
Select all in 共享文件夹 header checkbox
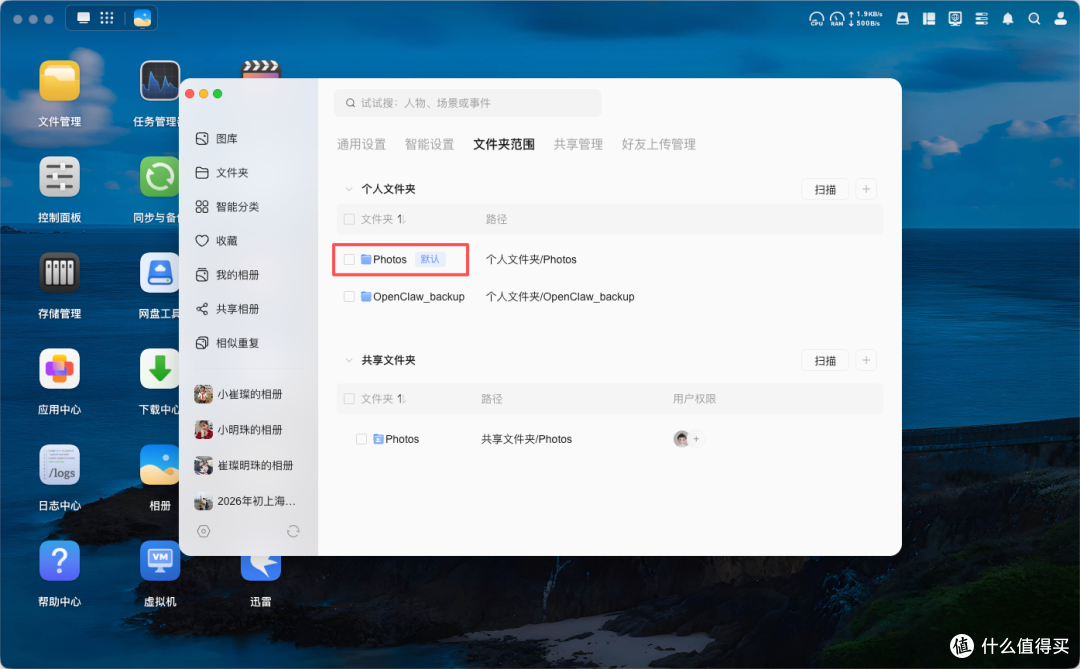click(x=349, y=399)
